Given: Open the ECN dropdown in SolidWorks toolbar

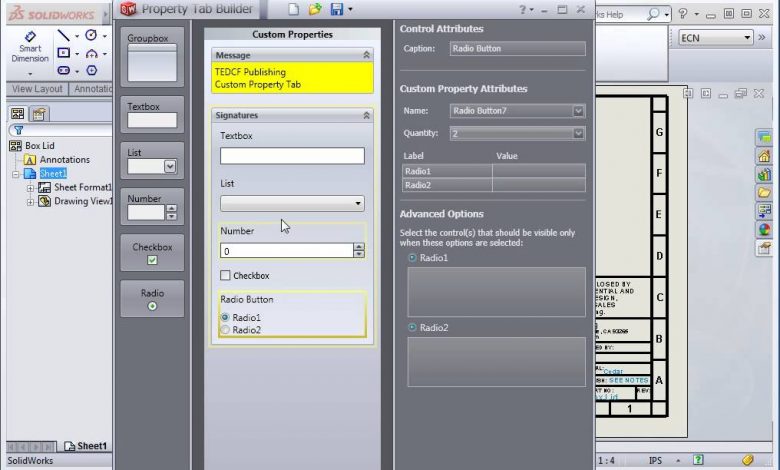Looking at the screenshot, I should point(747,38).
